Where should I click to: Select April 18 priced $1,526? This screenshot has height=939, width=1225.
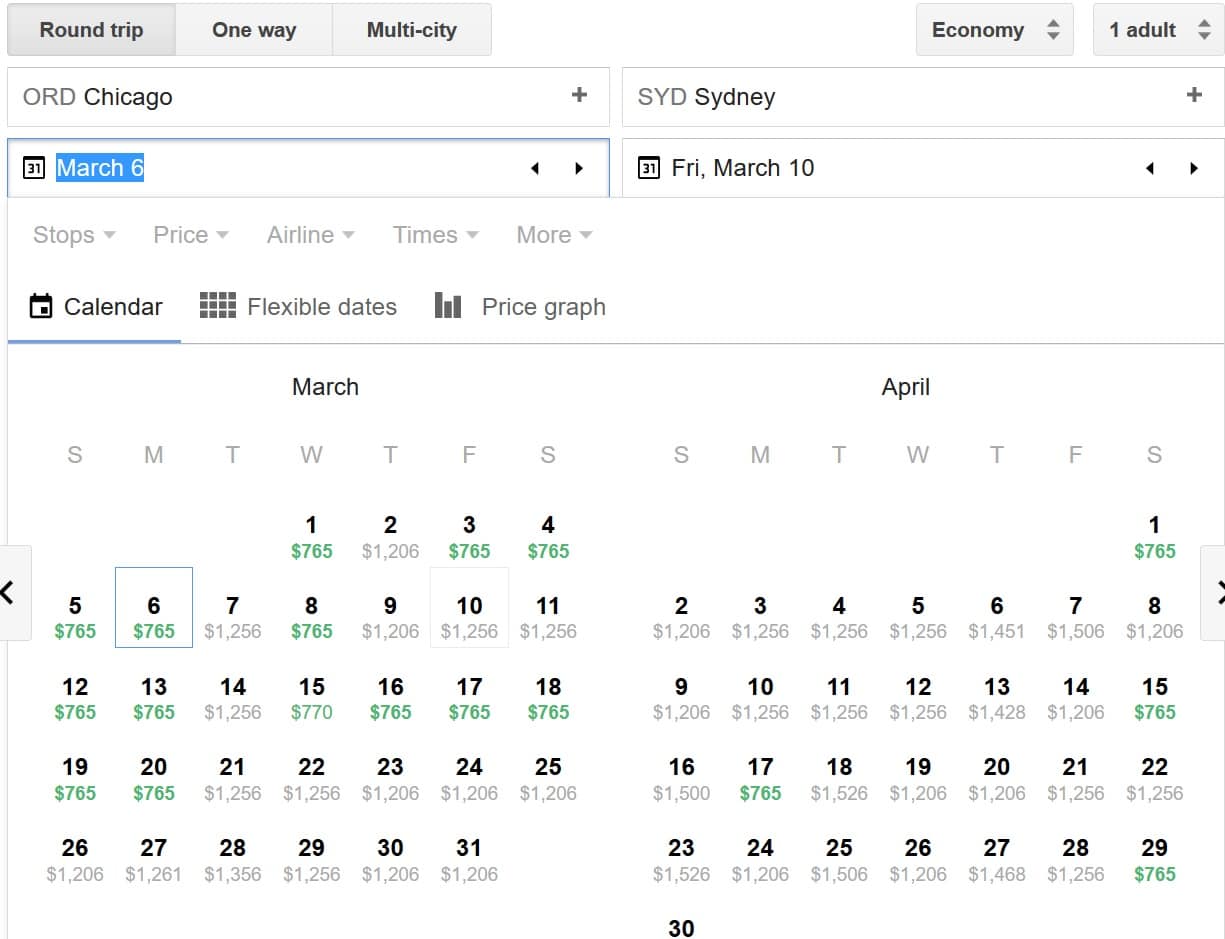pyautogui.click(x=839, y=779)
